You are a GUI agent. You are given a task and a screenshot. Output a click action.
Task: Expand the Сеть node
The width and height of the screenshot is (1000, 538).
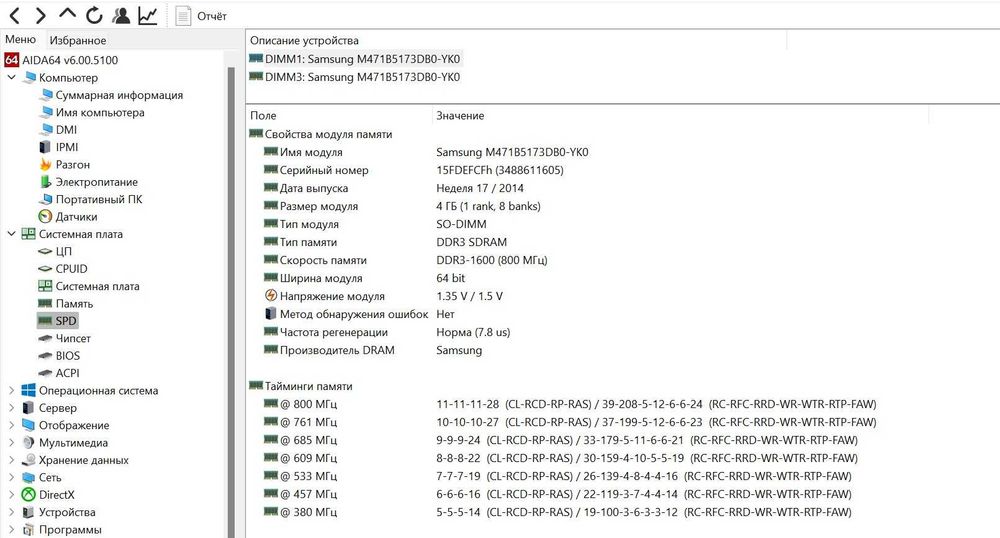pos(11,477)
